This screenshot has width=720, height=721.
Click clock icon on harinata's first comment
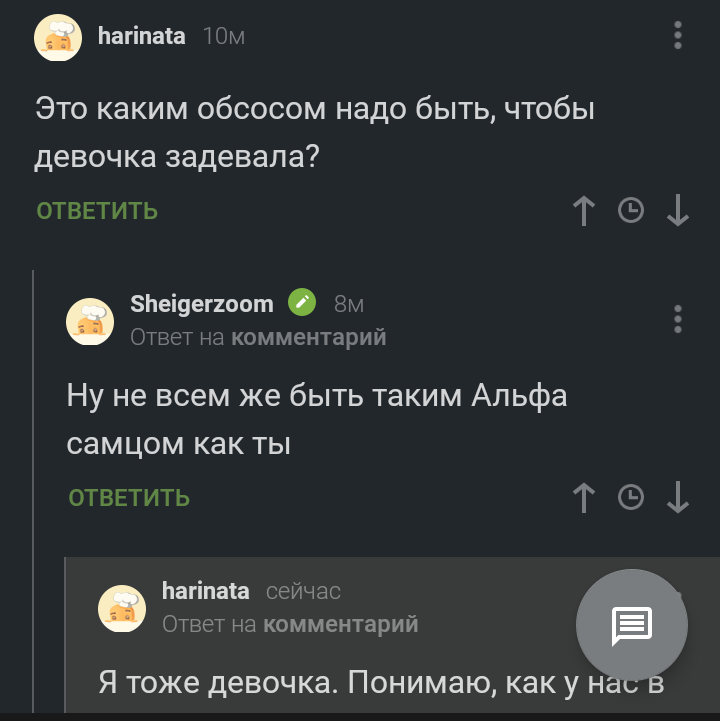coord(631,210)
